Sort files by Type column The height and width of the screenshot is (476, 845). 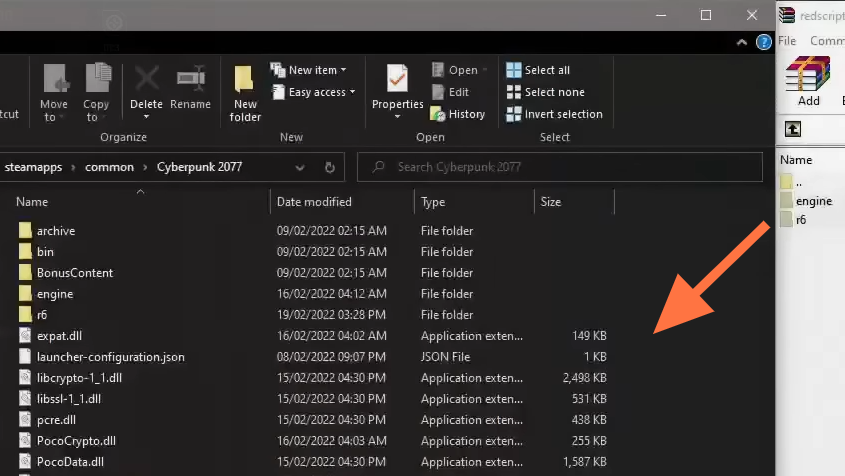tap(433, 202)
